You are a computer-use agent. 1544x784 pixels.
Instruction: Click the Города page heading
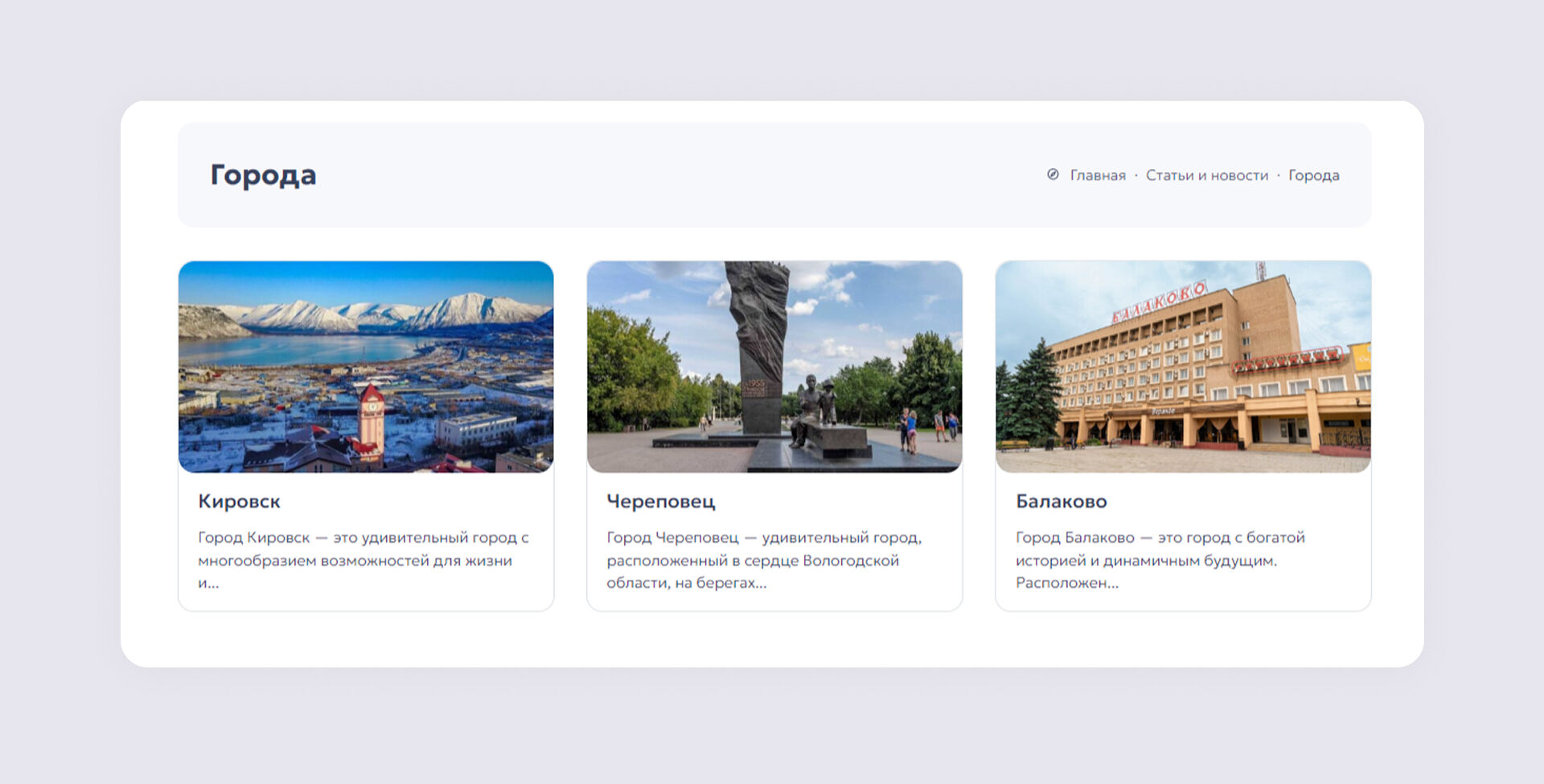263,174
